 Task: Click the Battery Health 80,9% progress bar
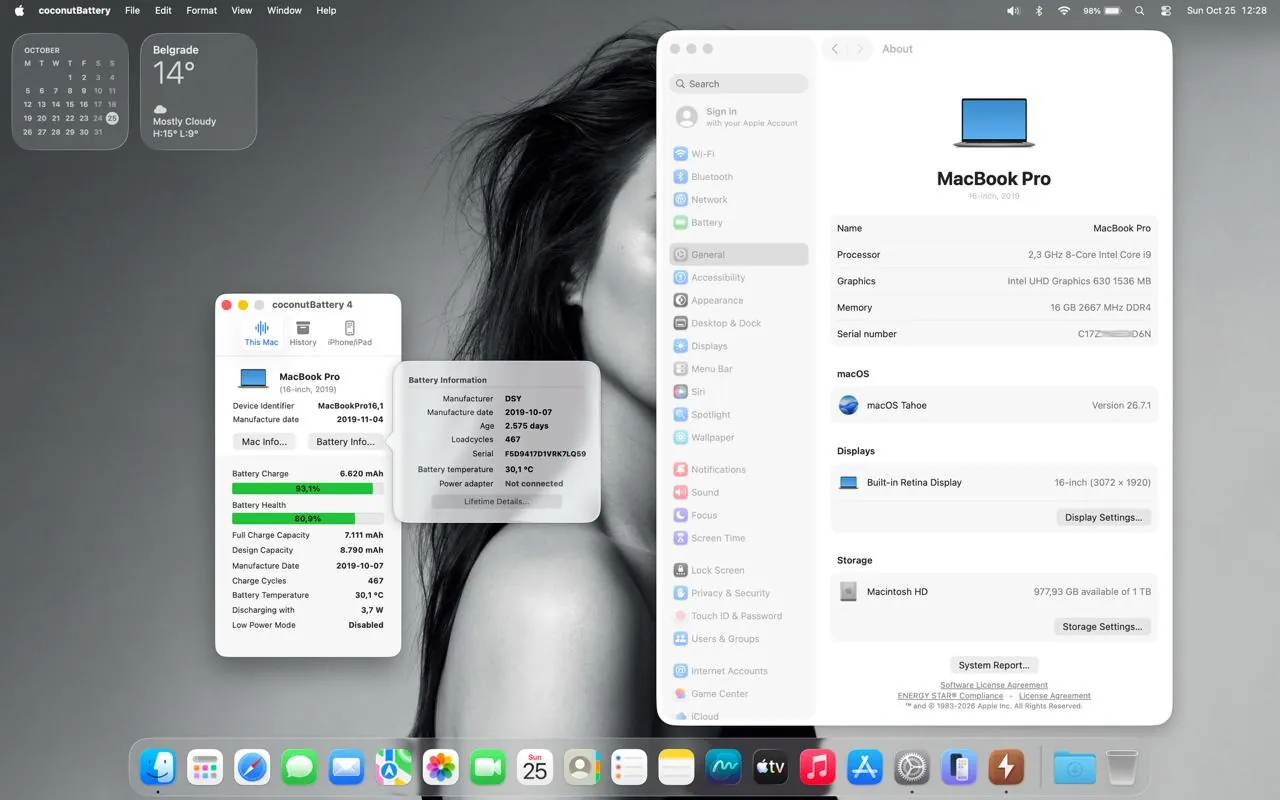tap(308, 519)
